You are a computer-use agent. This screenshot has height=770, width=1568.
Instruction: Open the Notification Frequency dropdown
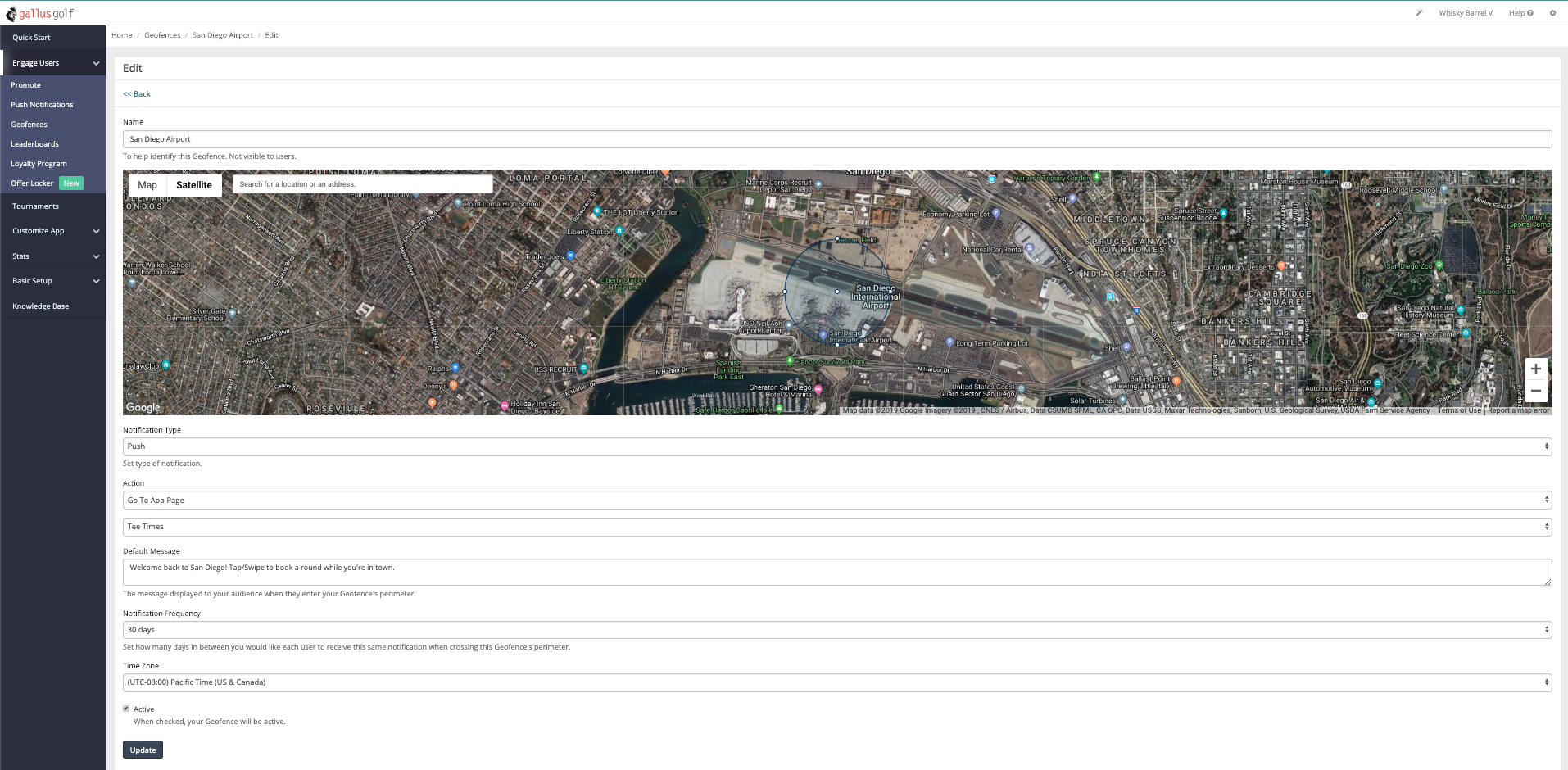(x=837, y=630)
